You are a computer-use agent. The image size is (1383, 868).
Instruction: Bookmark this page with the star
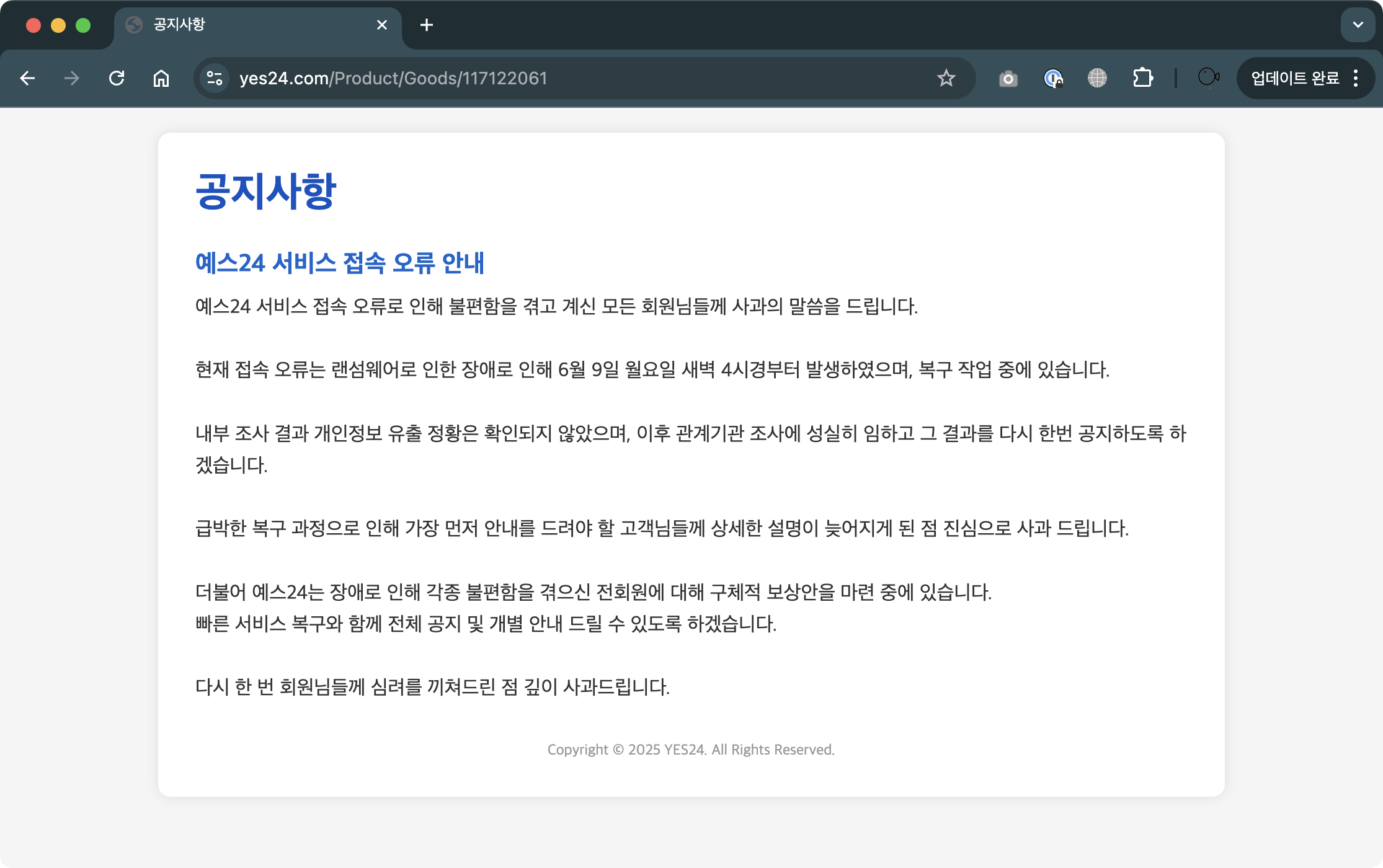946,78
